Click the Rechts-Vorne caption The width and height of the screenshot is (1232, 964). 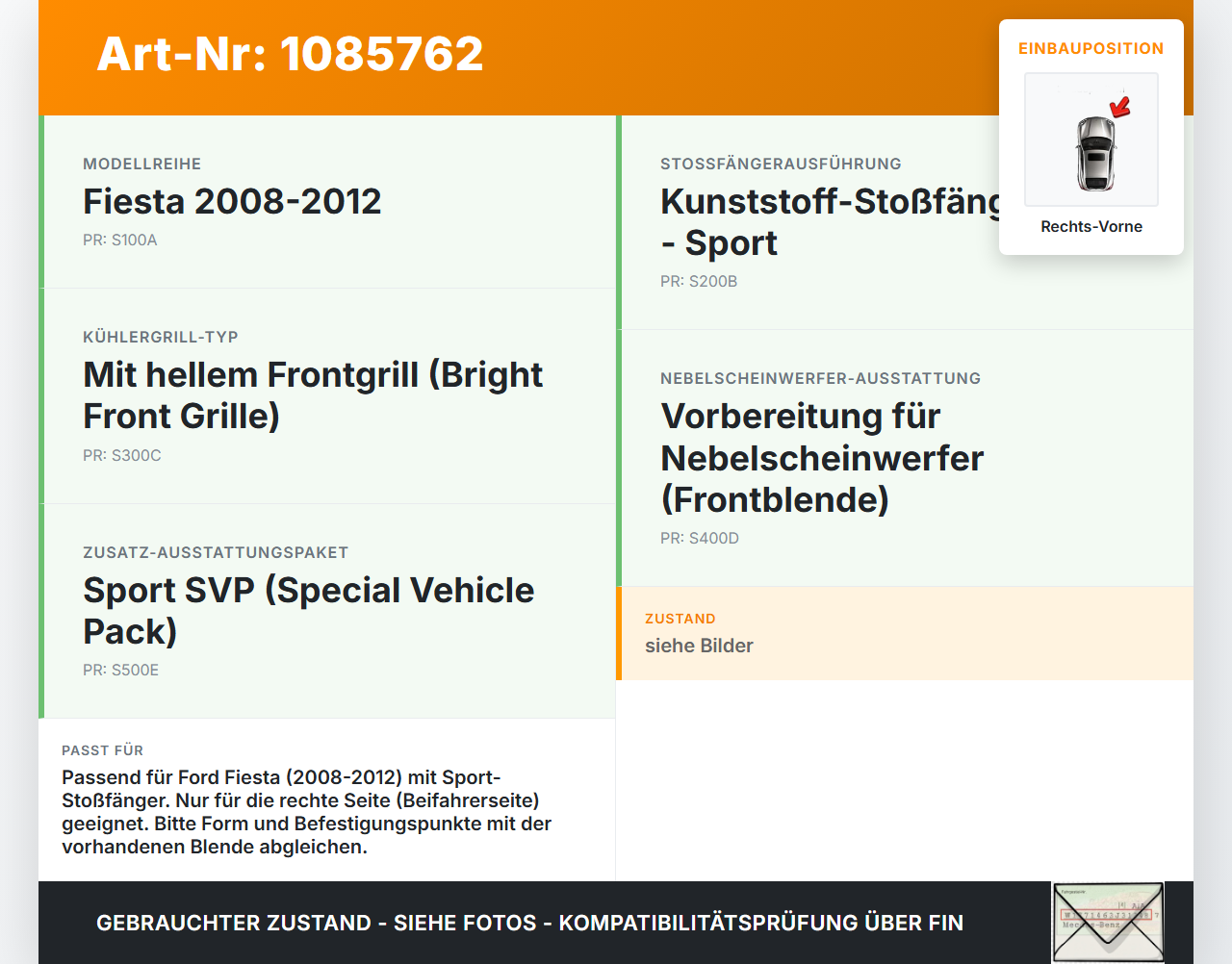coord(1091,227)
